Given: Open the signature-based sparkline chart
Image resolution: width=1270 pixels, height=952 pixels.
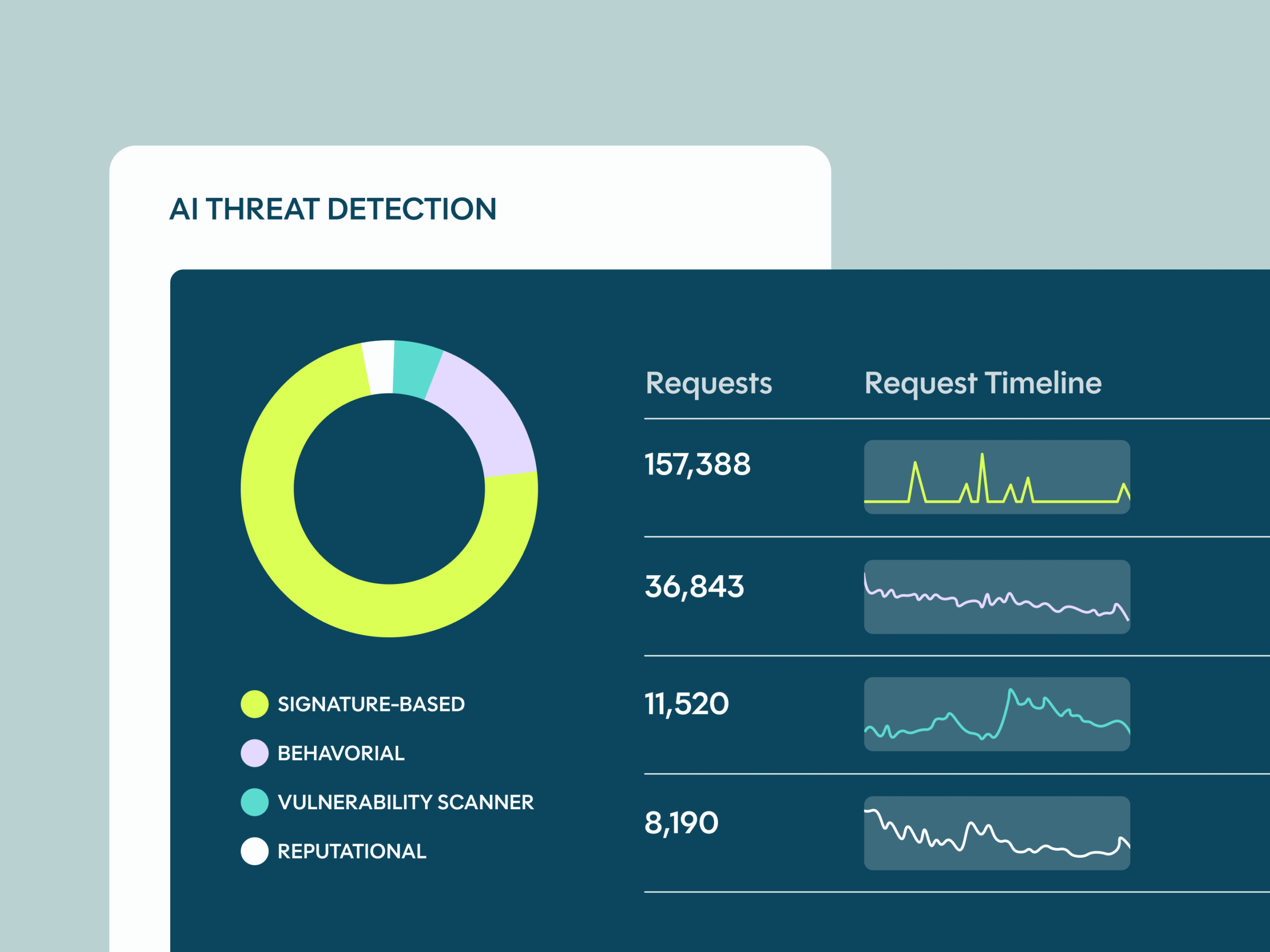Looking at the screenshot, I should pyautogui.click(x=997, y=477).
